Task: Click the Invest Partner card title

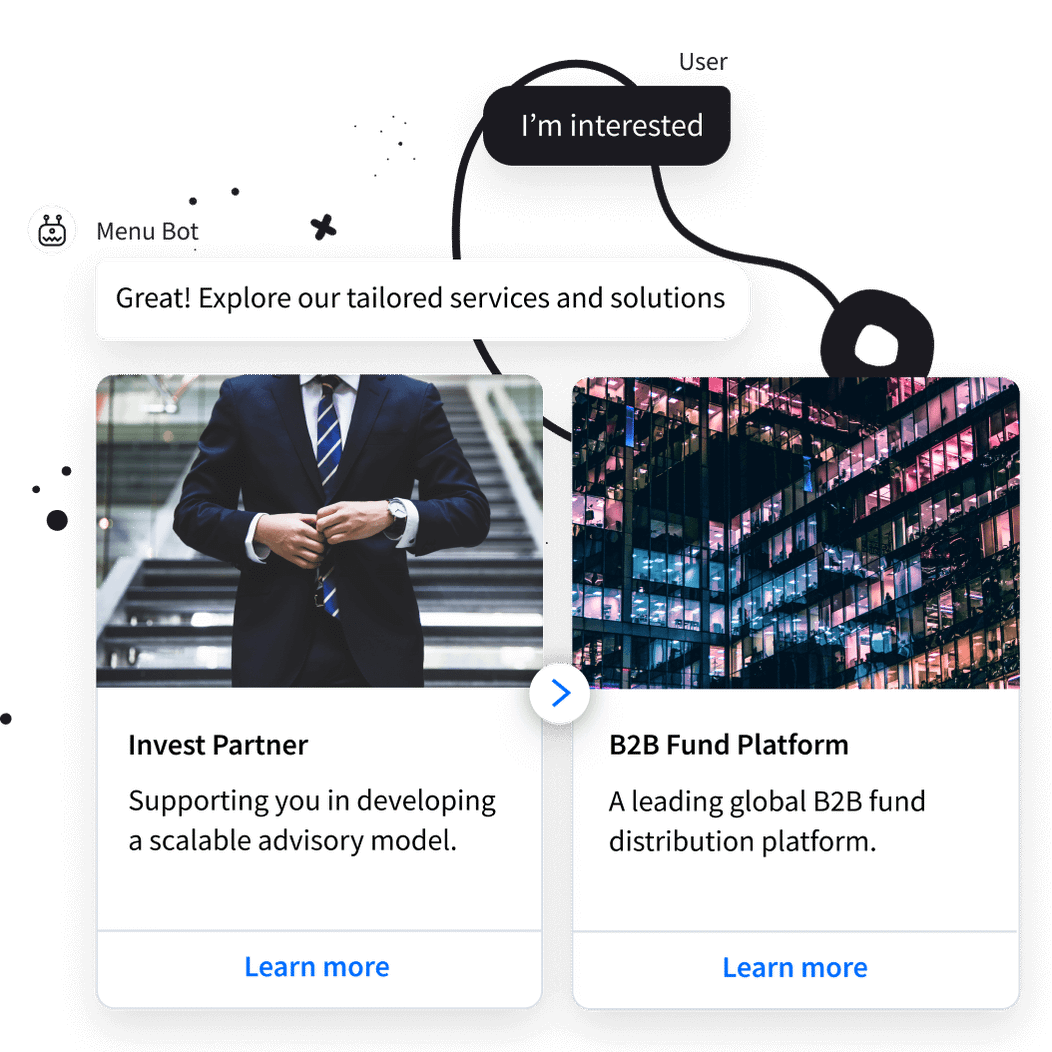Action: point(218,745)
